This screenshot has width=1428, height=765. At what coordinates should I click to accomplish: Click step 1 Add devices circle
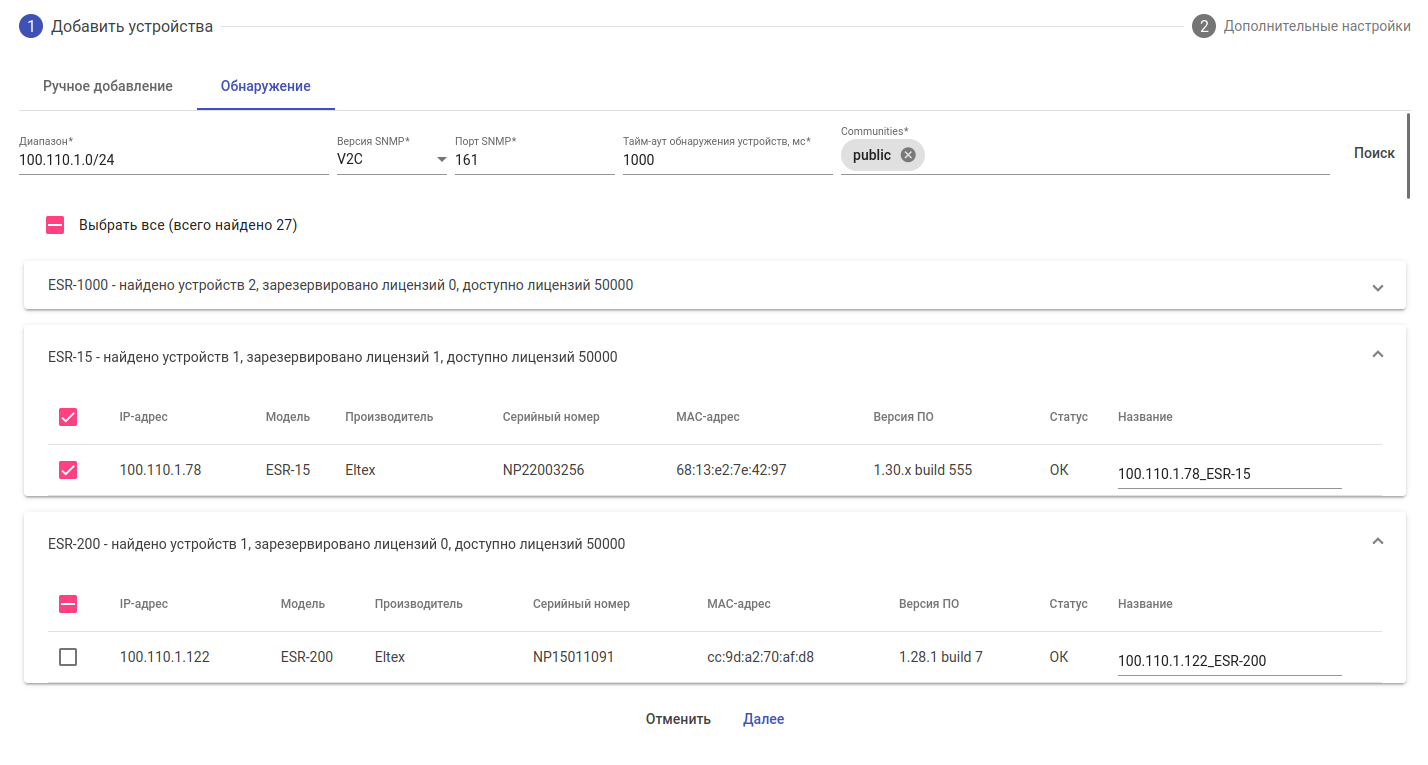tap(31, 26)
